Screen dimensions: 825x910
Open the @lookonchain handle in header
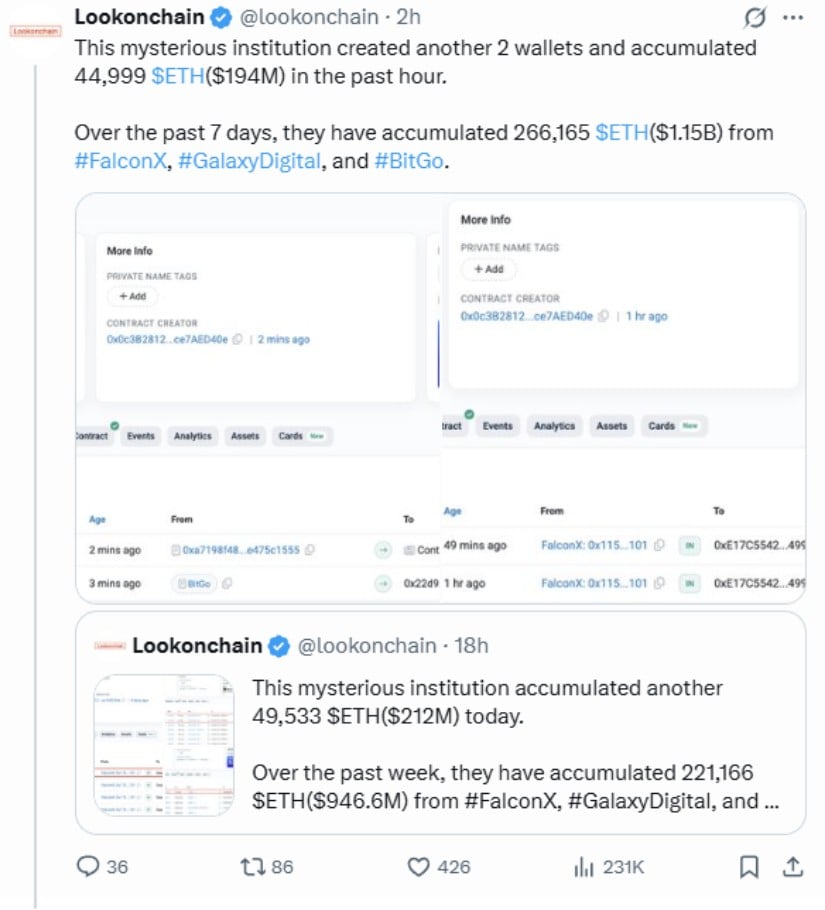point(309,17)
